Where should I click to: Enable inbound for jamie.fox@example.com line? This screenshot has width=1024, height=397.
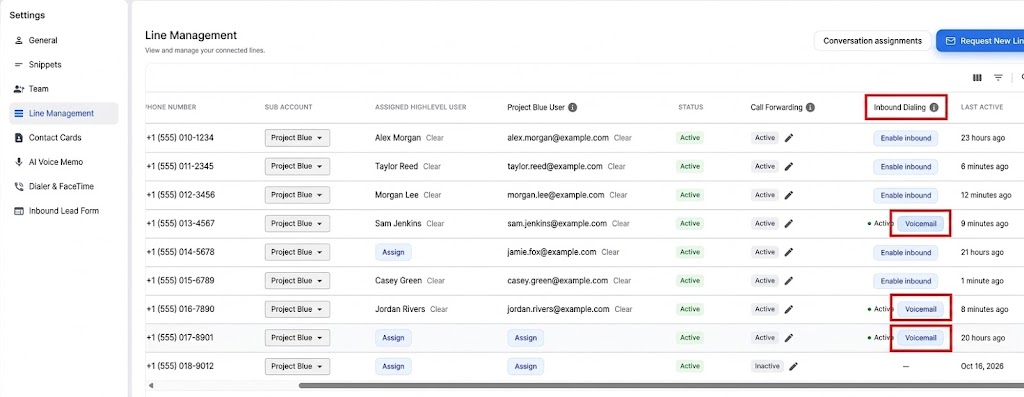point(905,252)
